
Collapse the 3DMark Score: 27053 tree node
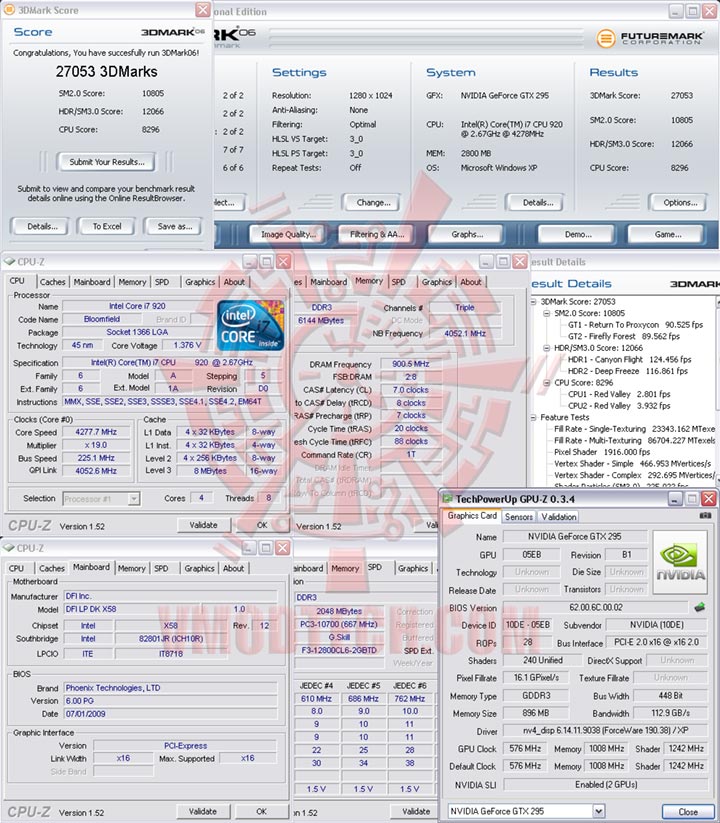click(x=533, y=302)
